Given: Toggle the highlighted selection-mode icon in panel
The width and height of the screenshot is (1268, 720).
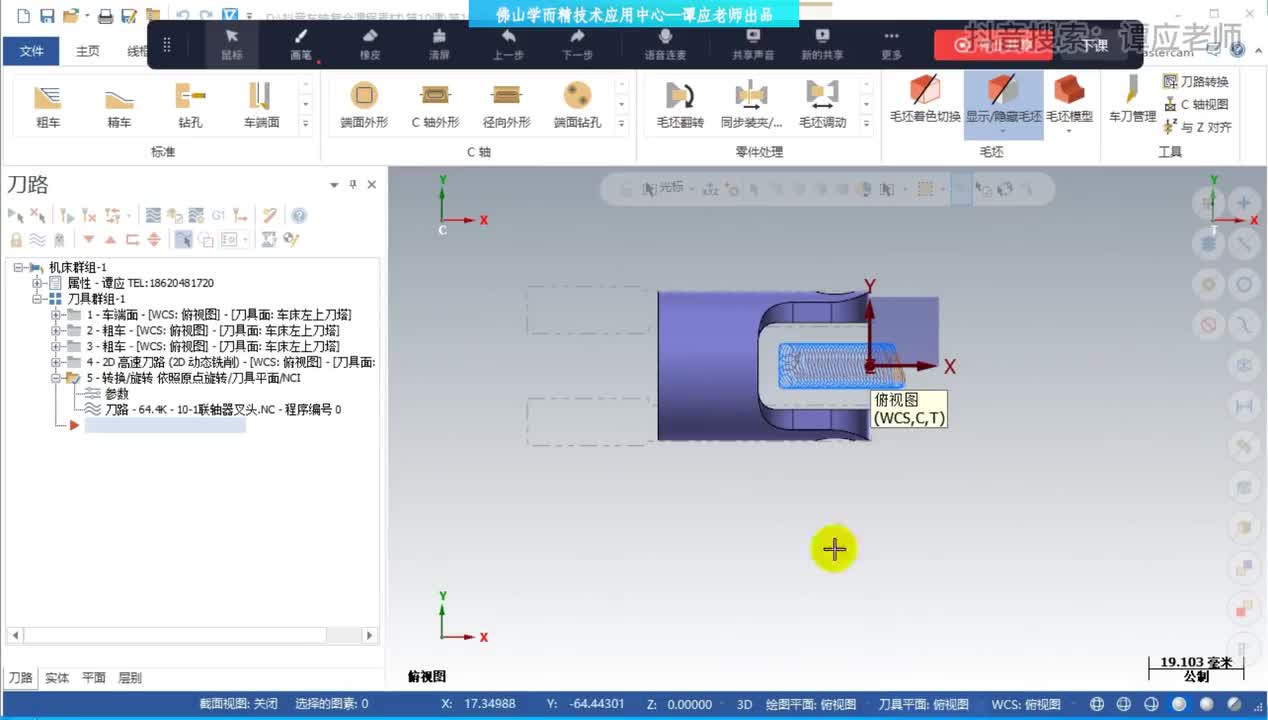Looking at the screenshot, I should (183, 239).
